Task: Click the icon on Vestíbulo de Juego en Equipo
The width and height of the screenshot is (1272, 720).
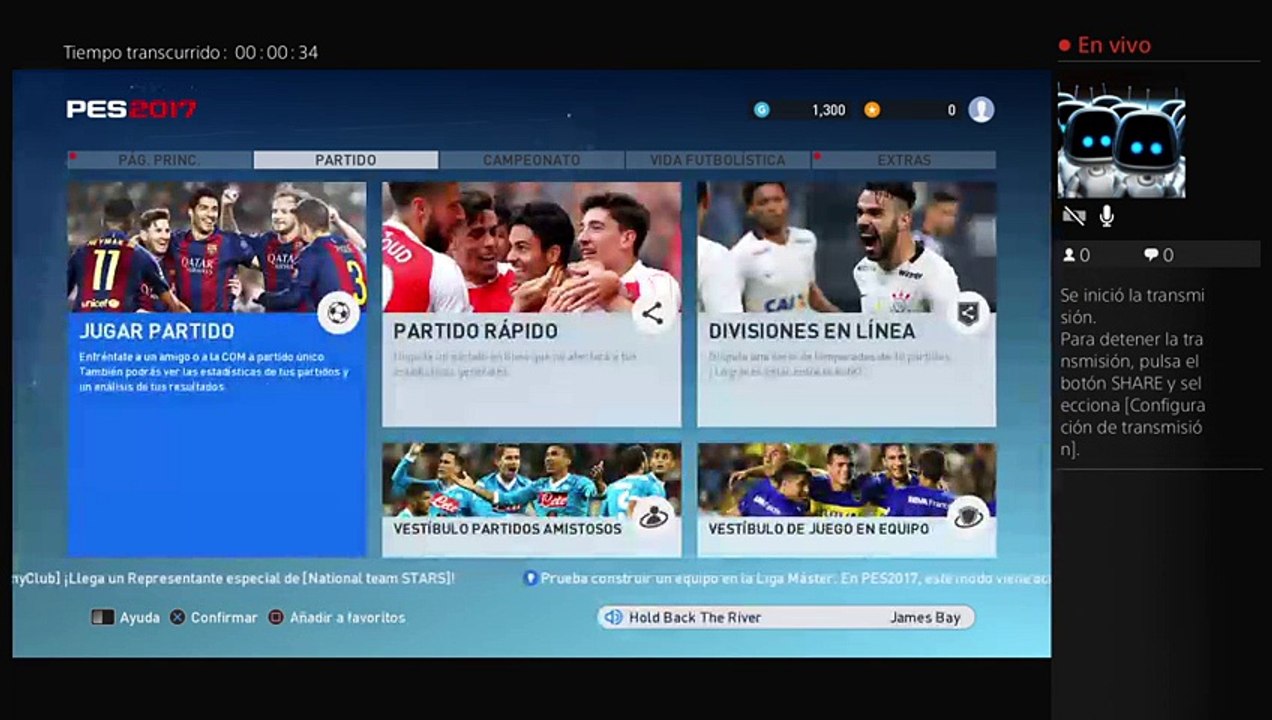Action: (x=968, y=516)
